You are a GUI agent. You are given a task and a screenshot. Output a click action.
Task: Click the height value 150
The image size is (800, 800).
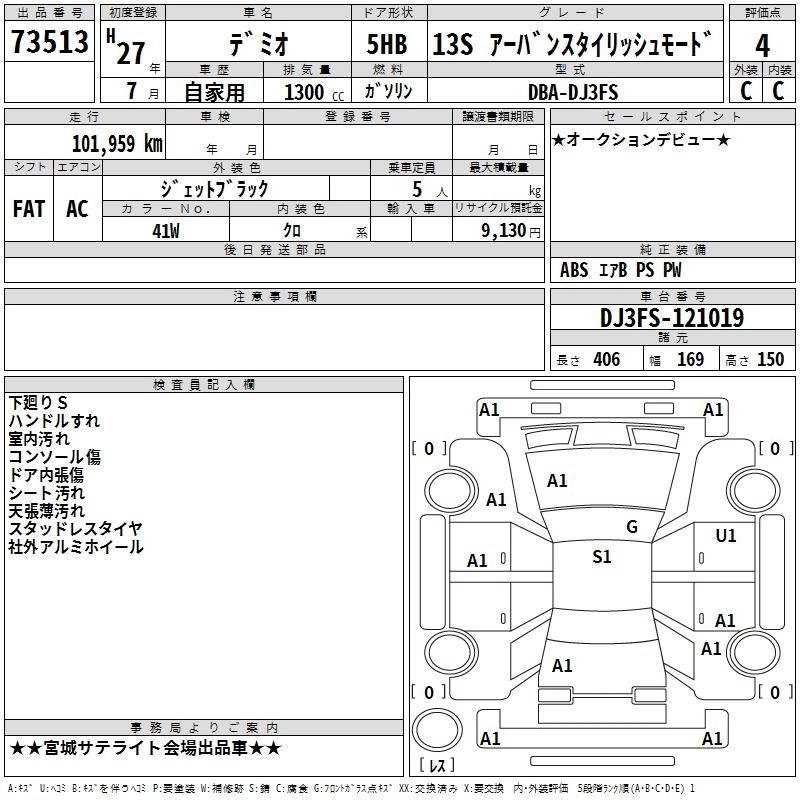pos(770,360)
